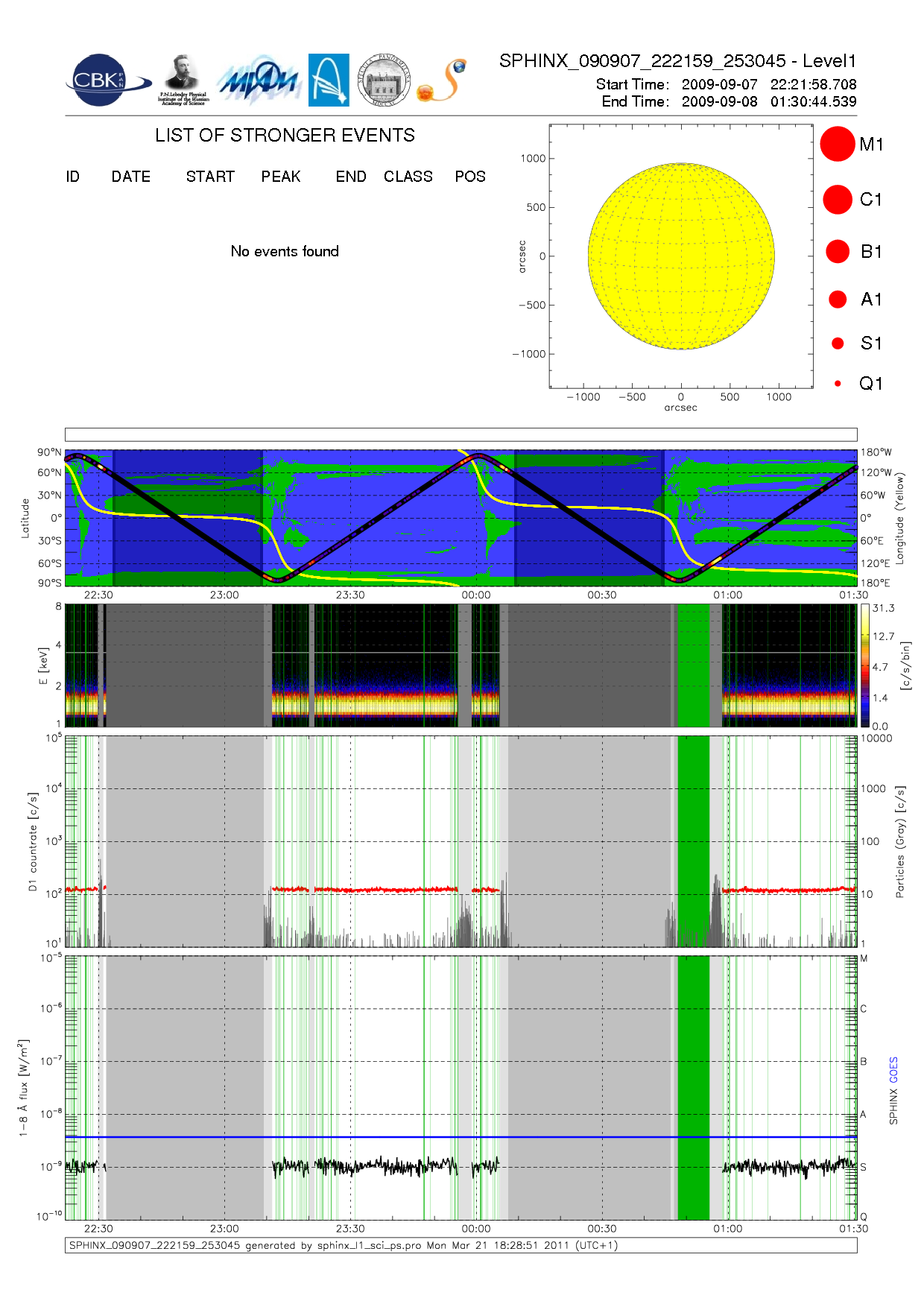924x1307 pixels.
Task: Click the LIST OF STRONGER EVENTS heading
Action: (285, 135)
